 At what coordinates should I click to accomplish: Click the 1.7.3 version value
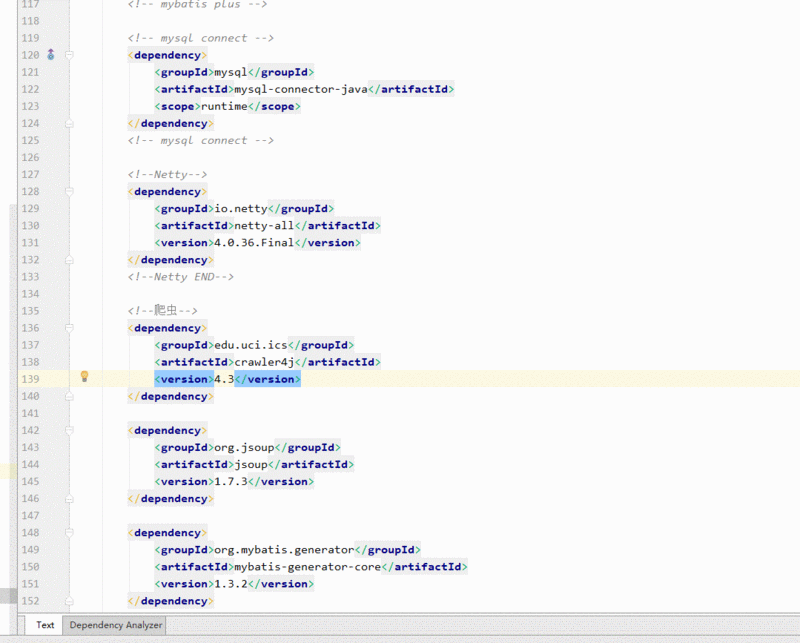[x=231, y=481]
